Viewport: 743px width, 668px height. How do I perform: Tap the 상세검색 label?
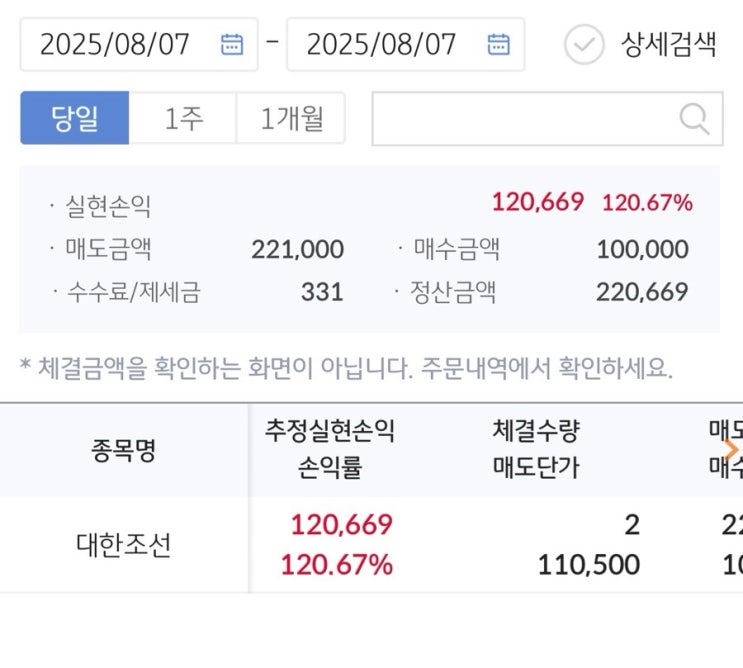[669, 44]
